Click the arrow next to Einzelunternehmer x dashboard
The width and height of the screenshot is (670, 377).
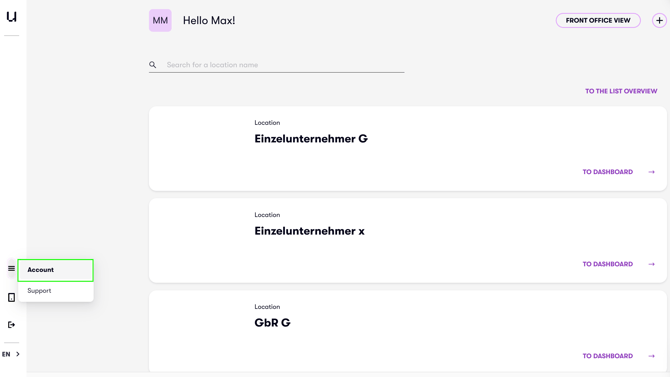tap(652, 264)
